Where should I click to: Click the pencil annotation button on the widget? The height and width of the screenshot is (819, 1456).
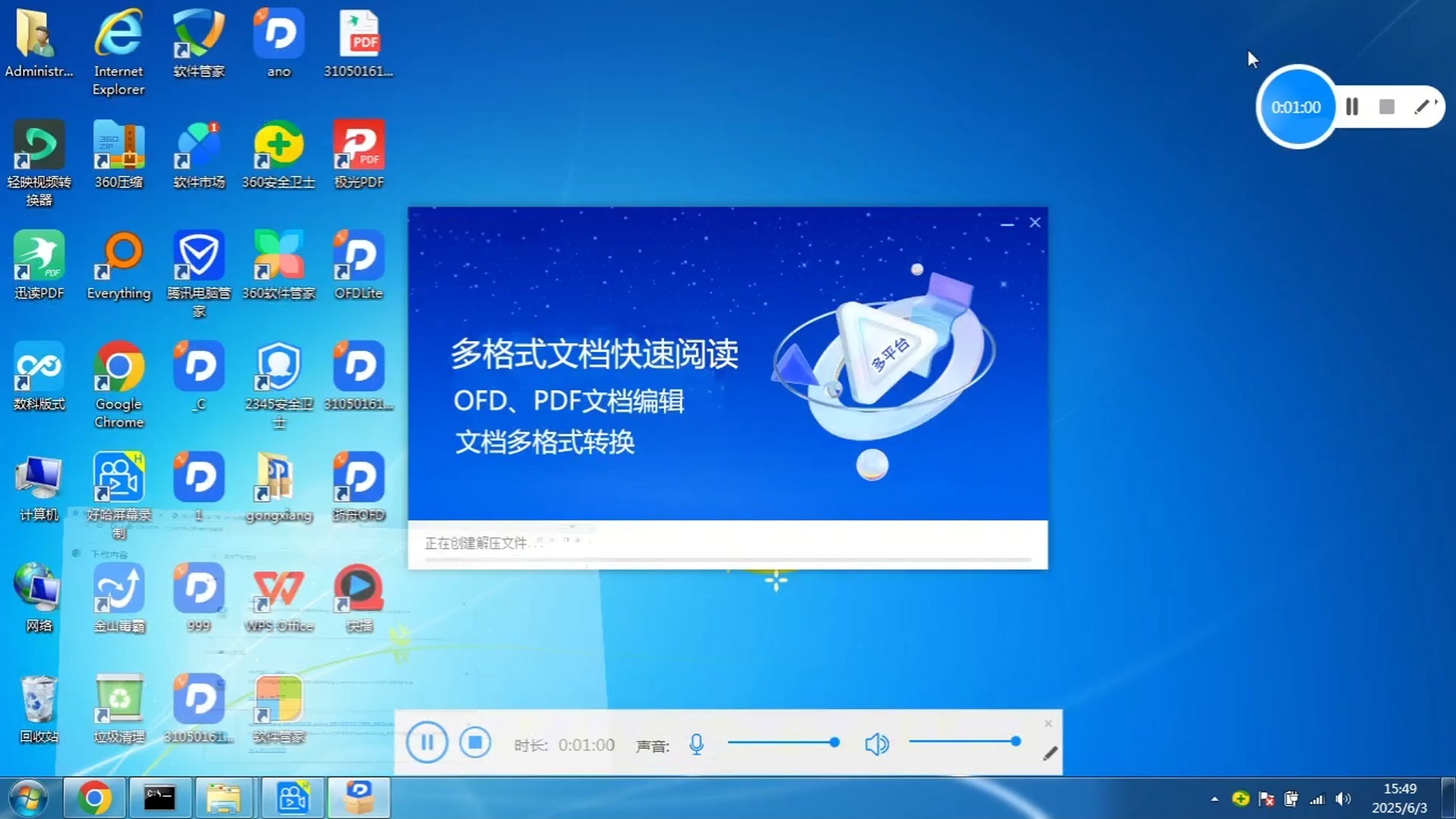(1422, 106)
